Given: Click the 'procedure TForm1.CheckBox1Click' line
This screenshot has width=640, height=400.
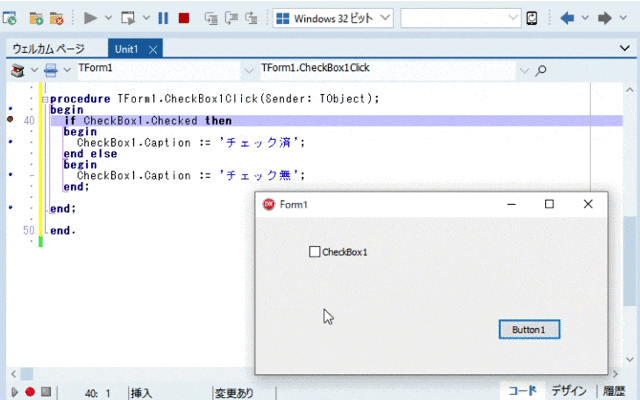Looking at the screenshot, I should click(x=215, y=99).
